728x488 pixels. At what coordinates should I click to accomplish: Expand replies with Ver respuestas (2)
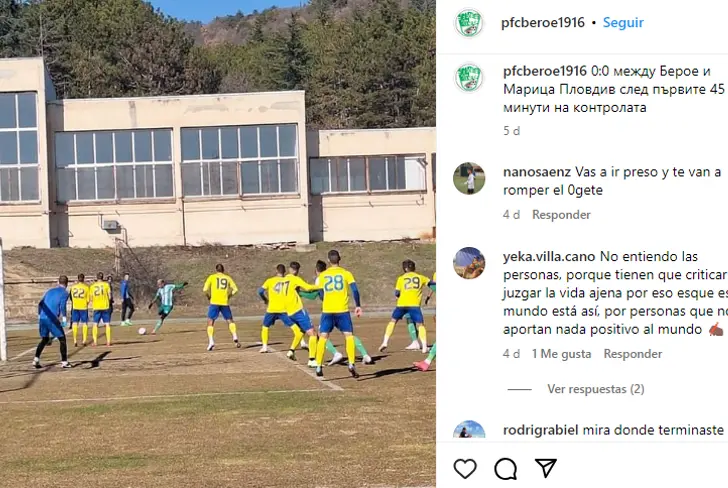tap(596, 389)
